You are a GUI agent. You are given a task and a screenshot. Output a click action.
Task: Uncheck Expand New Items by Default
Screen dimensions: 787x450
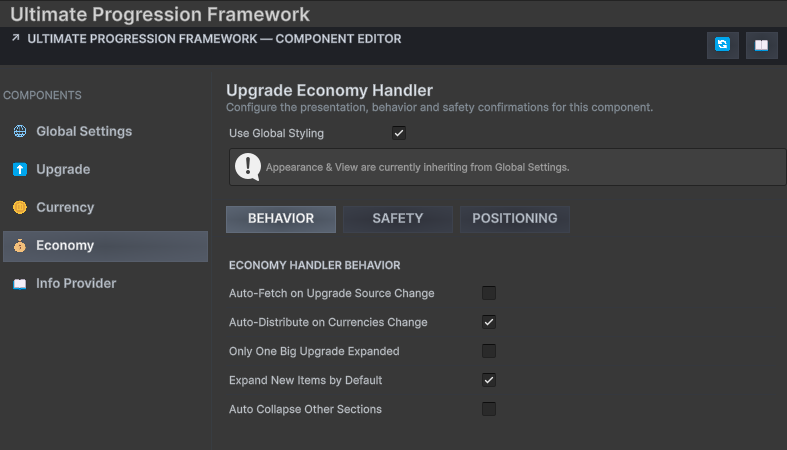click(489, 380)
